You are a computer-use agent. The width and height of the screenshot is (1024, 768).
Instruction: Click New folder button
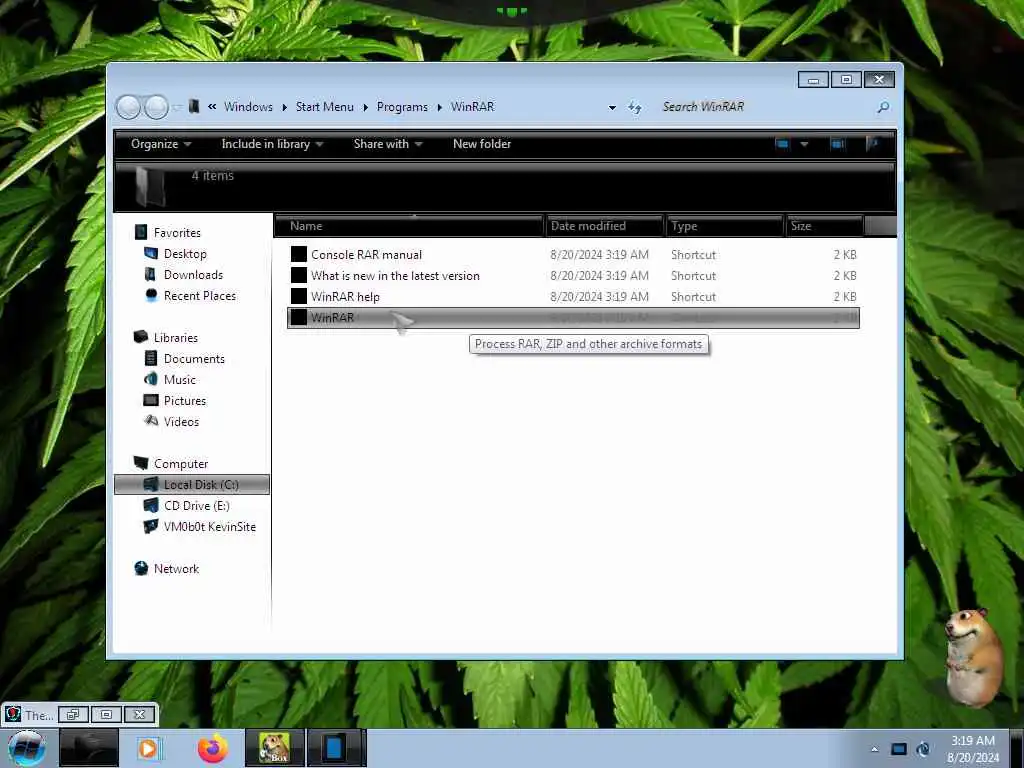482,144
